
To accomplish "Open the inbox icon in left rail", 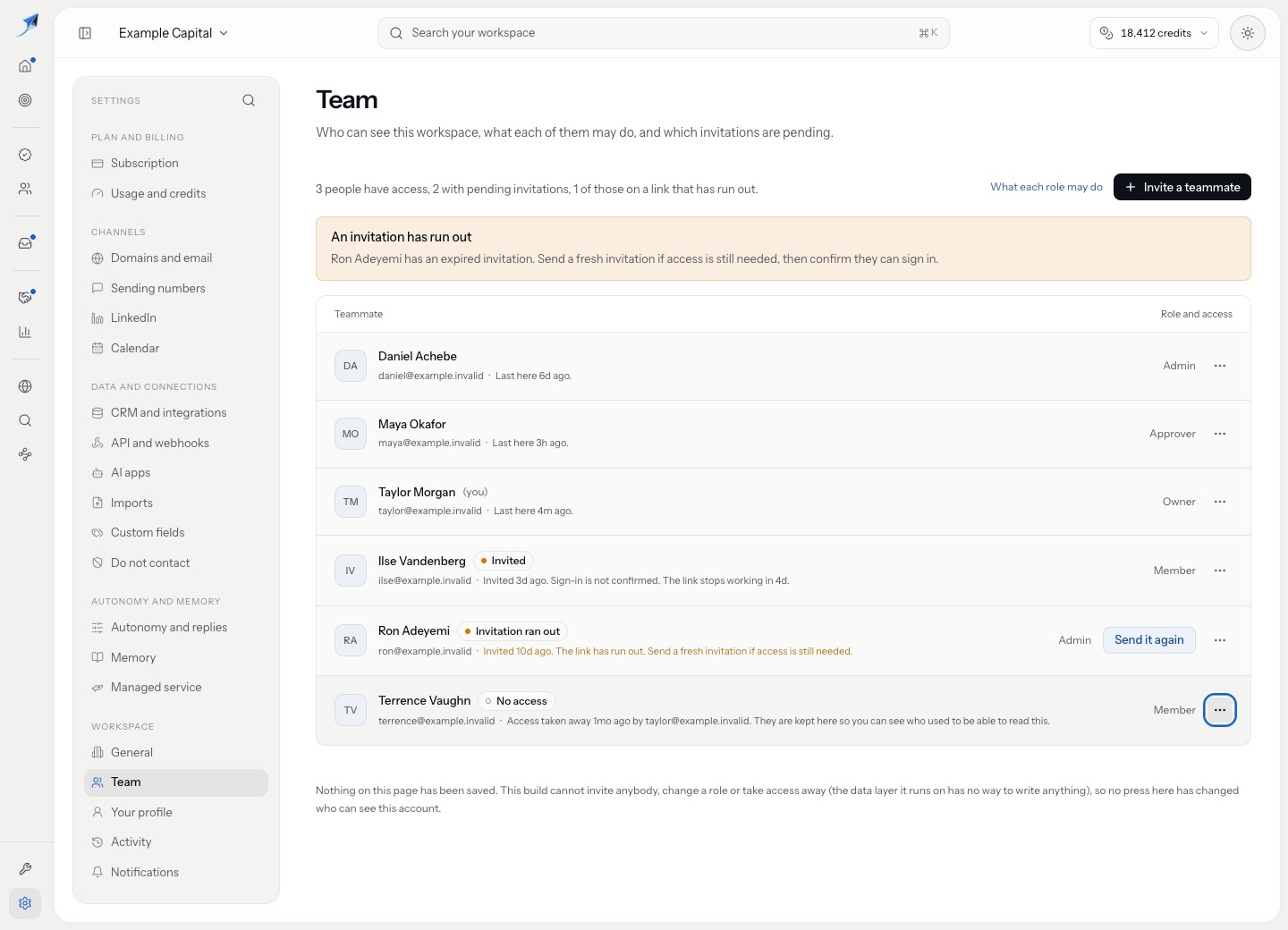I will pos(25,243).
